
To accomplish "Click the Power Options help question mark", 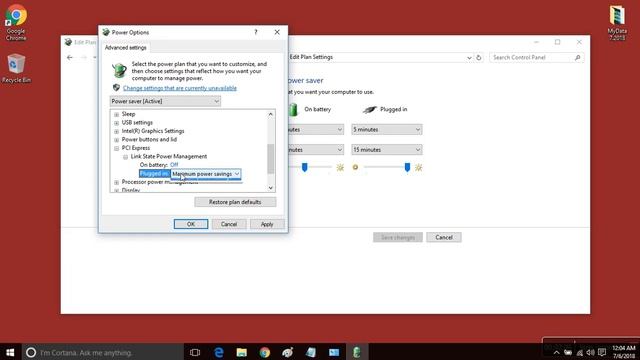I will (x=256, y=32).
